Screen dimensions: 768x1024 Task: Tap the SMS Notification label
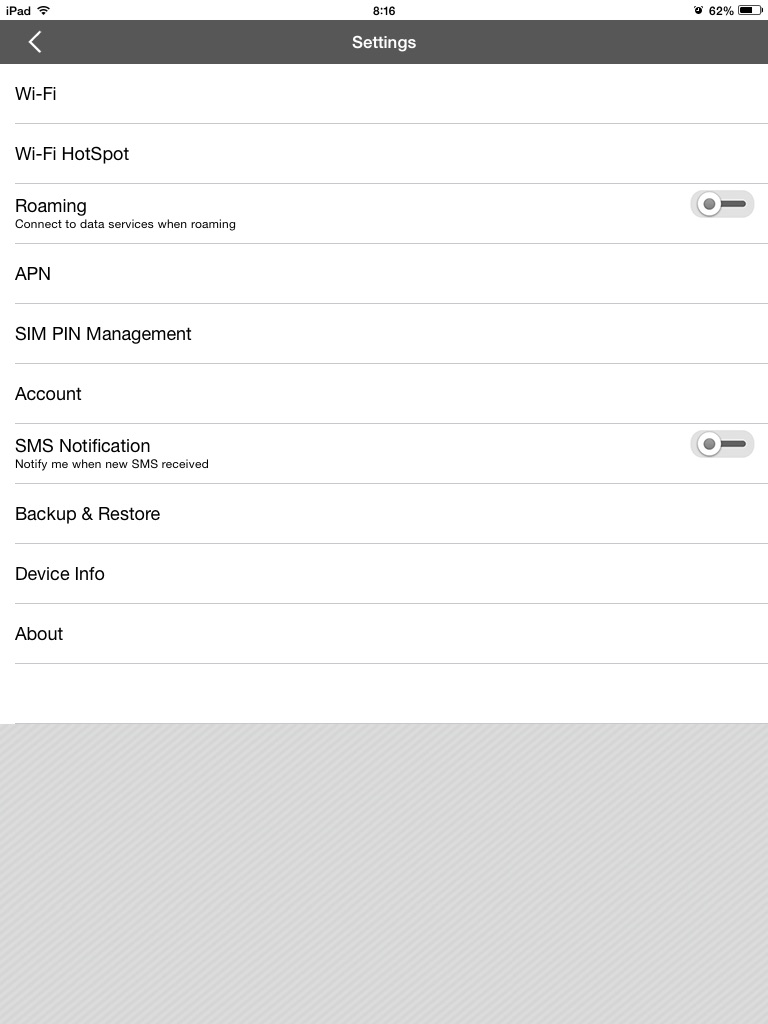pyautogui.click(x=82, y=445)
